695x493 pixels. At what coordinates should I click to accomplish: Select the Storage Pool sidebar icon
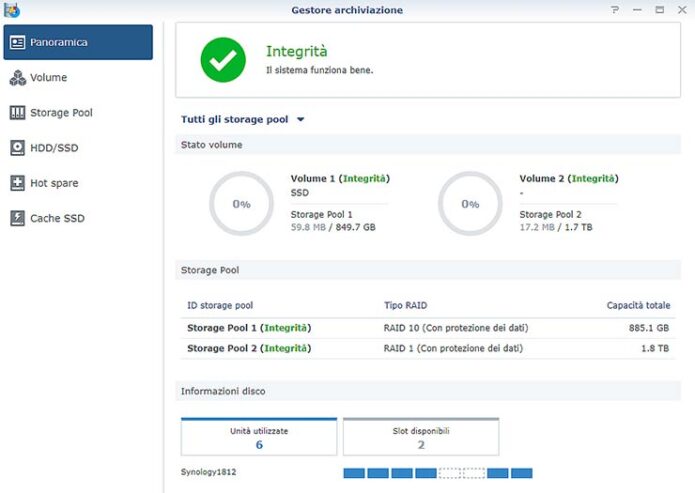click(x=17, y=113)
